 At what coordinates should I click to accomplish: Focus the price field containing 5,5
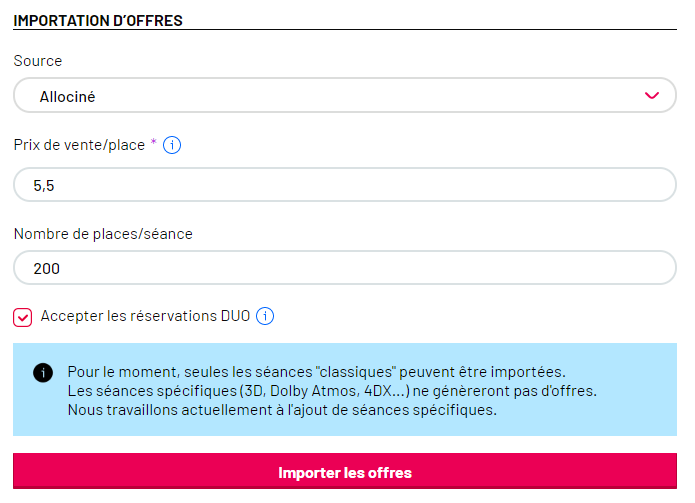tap(345, 185)
